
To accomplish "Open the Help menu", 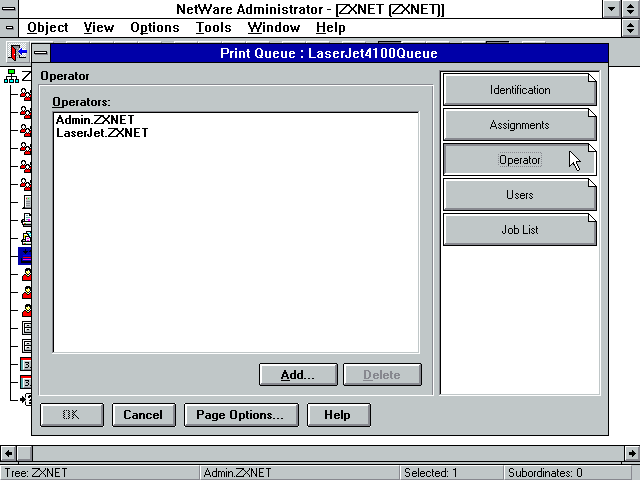I will [330, 28].
